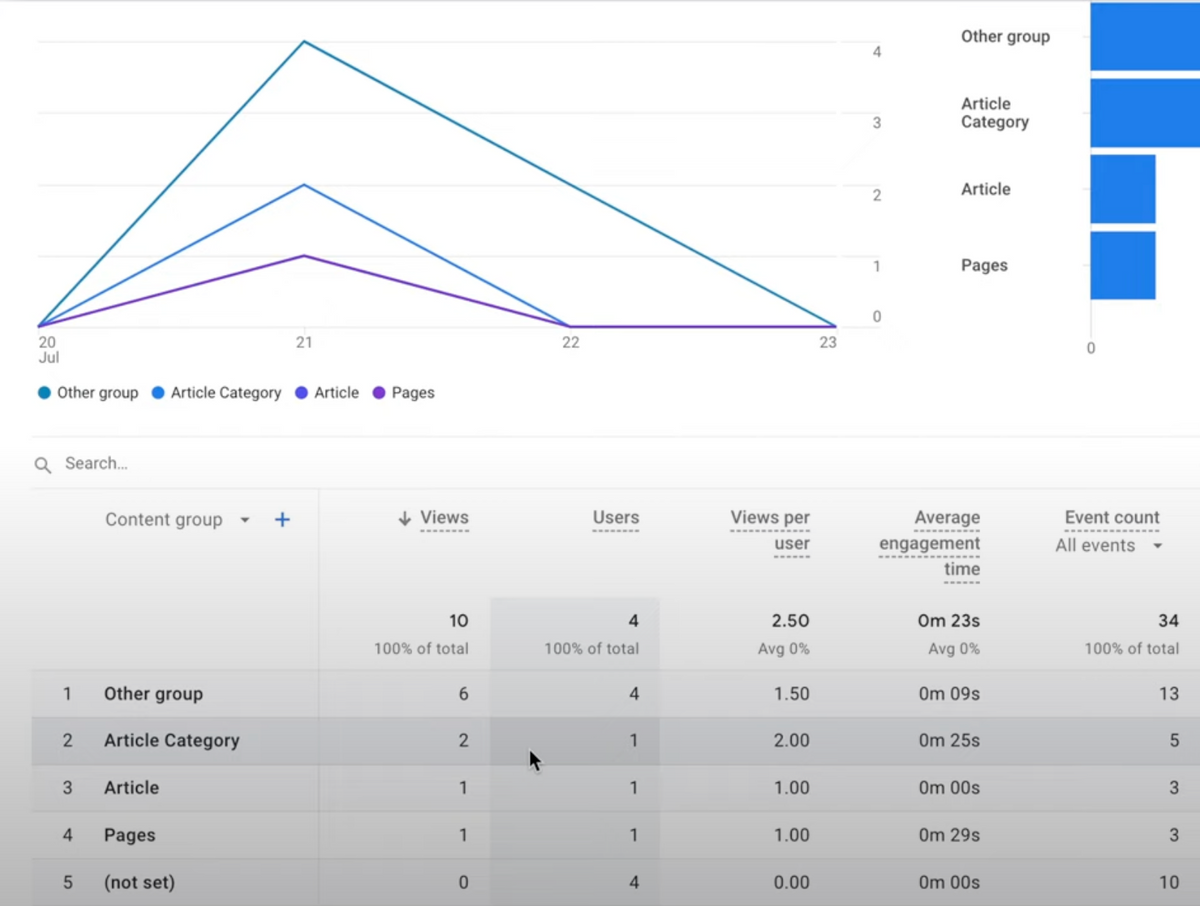Screen dimensions: 1200x906
Task: Open the Content group dimension dropdown
Action: point(245,519)
